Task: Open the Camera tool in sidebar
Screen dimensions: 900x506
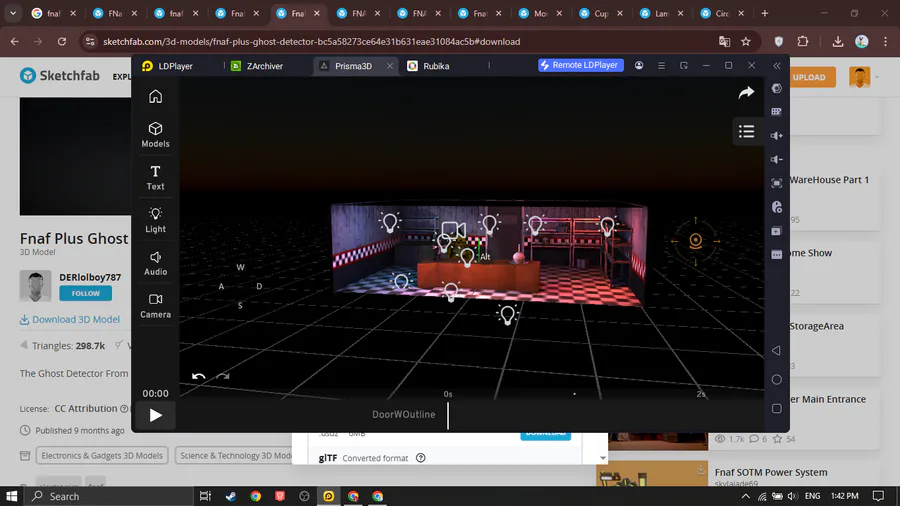Action: point(156,305)
